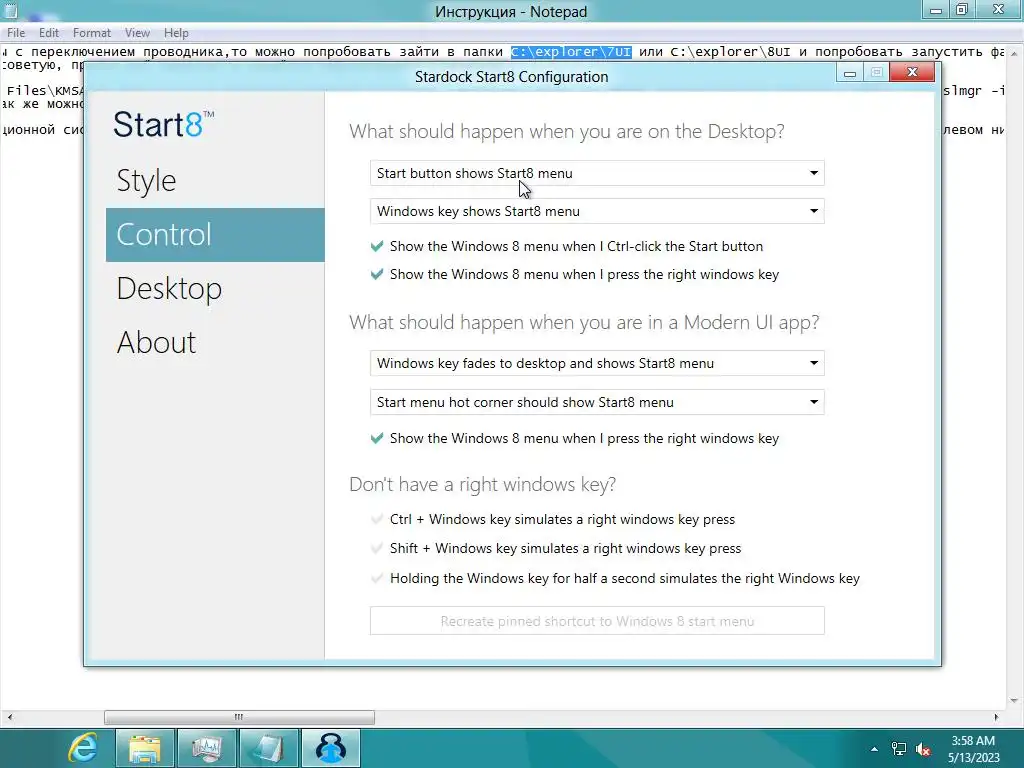The height and width of the screenshot is (768, 1024).
Task: Open Notepad Format menu
Action: click(91, 33)
